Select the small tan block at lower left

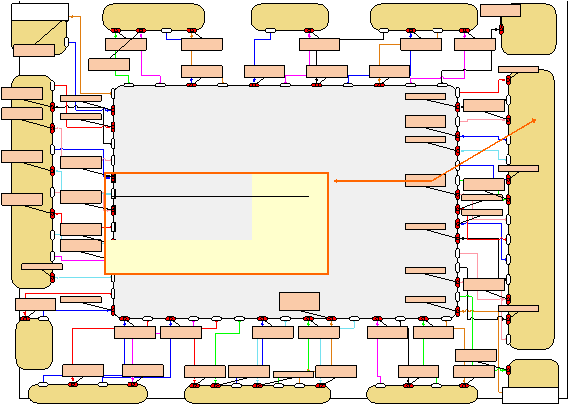[34, 344]
